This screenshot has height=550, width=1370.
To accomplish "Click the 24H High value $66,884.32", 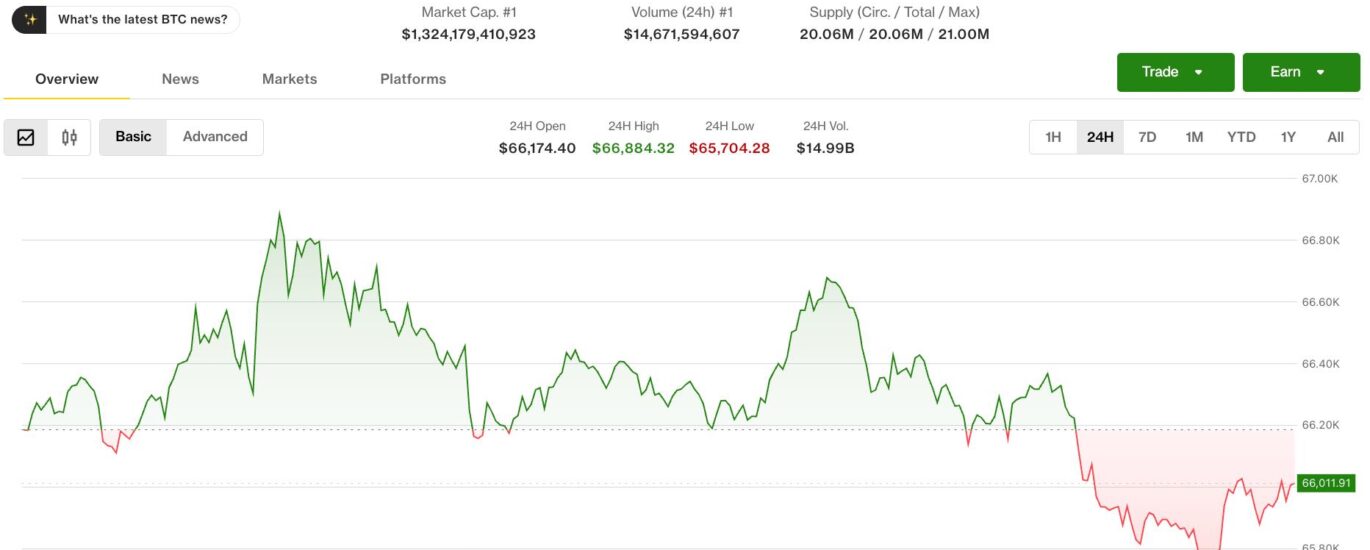I will tap(633, 148).
